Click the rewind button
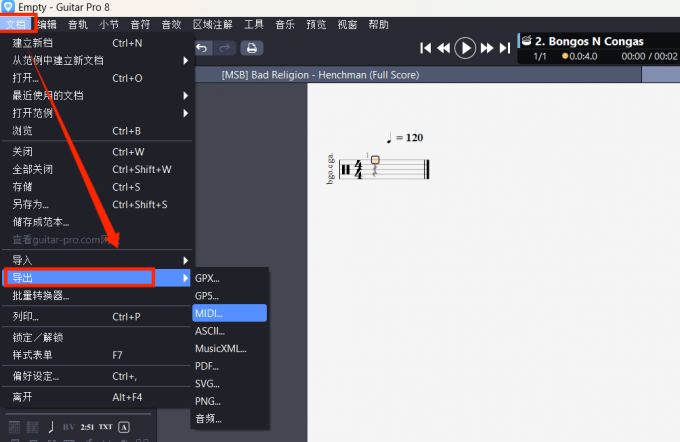Viewport: 680px width, 442px height. point(444,47)
